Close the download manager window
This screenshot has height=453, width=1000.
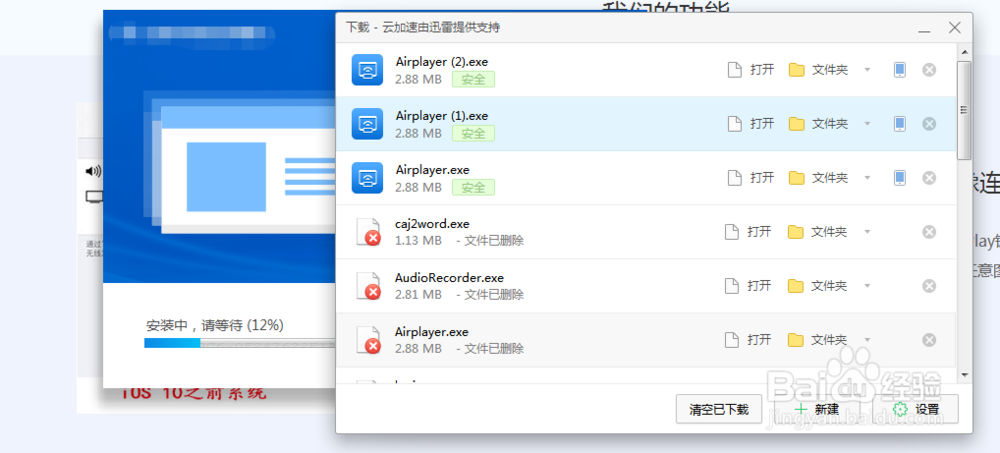click(x=954, y=27)
